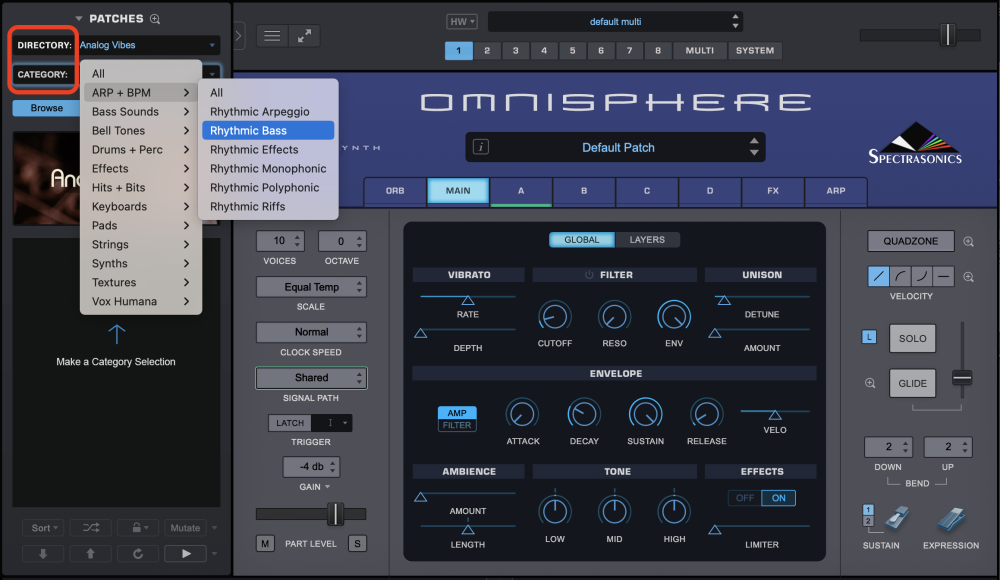Open the MULTI page
This screenshot has width=1000, height=580.
tap(700, 50)
